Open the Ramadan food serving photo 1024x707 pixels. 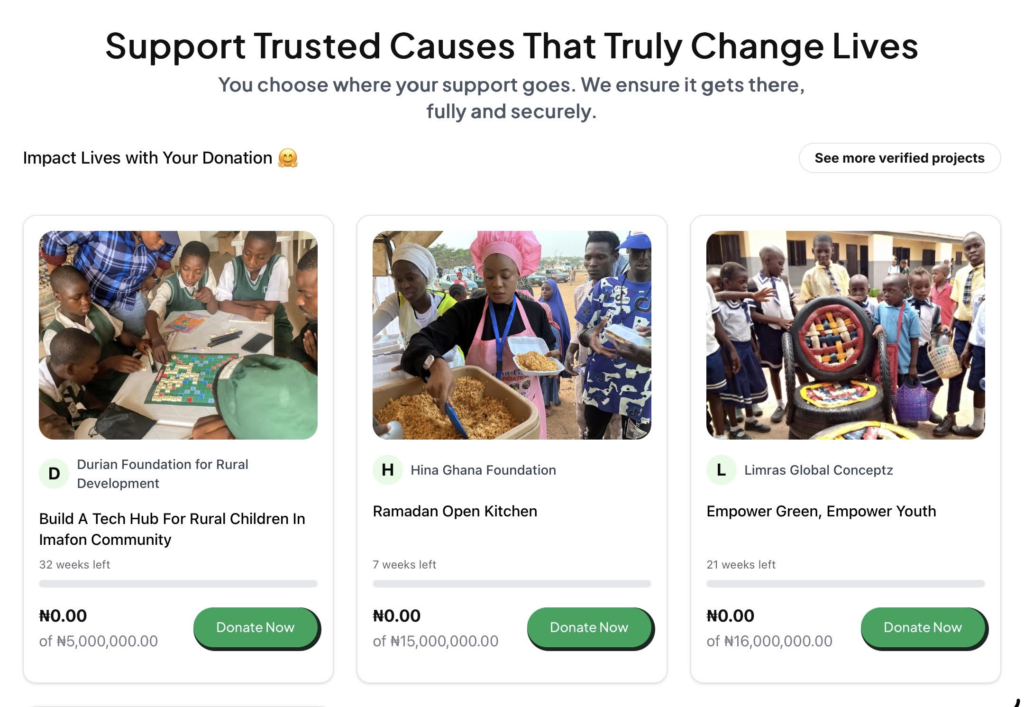pos(512,335)
